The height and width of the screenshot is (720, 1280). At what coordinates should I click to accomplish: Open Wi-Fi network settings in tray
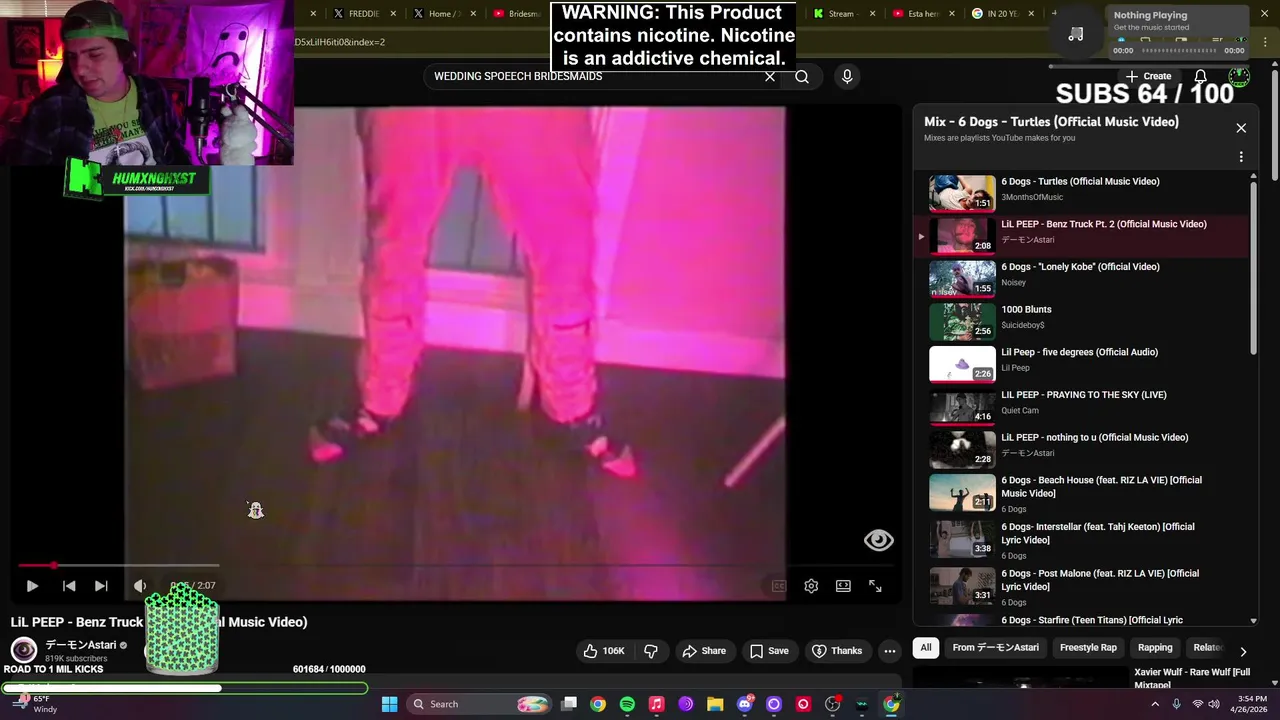[1197, 704]
